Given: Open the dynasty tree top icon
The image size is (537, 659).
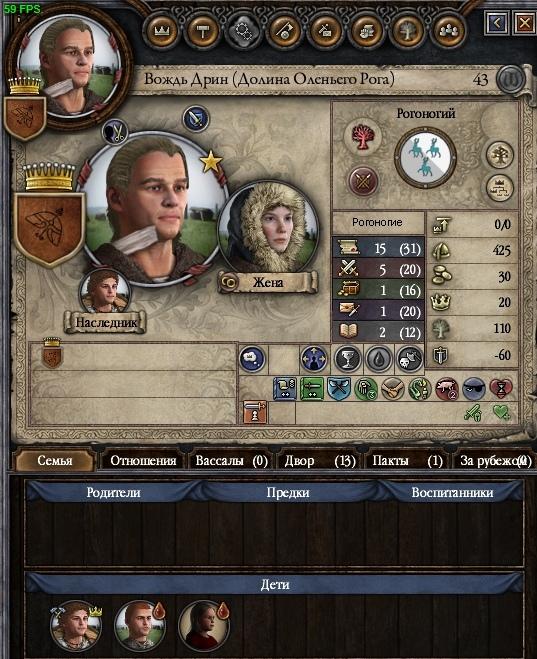Looking at the screenshot, I should (407, 30).
